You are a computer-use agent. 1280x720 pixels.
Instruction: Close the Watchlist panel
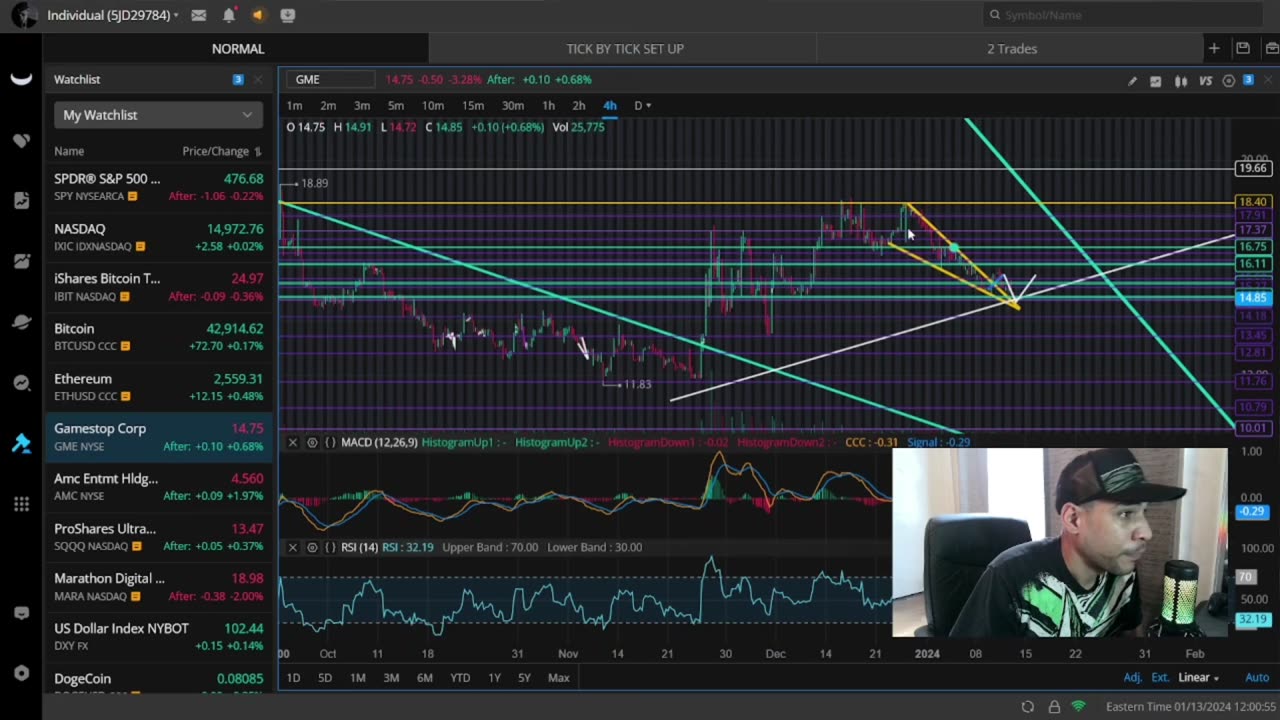pyautogui.click(x=258, y=79)
